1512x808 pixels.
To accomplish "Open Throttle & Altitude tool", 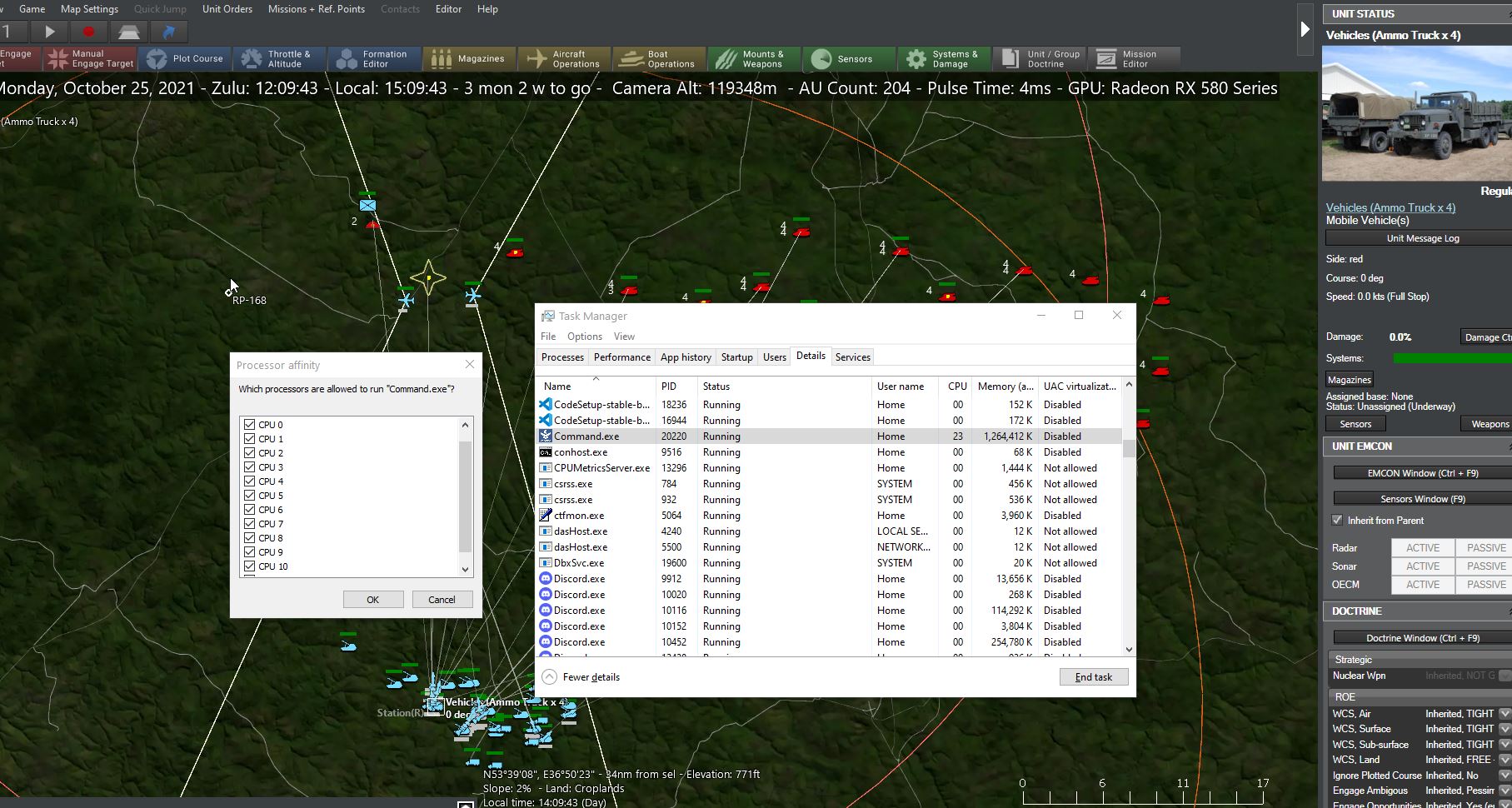I will click(277, 59).
